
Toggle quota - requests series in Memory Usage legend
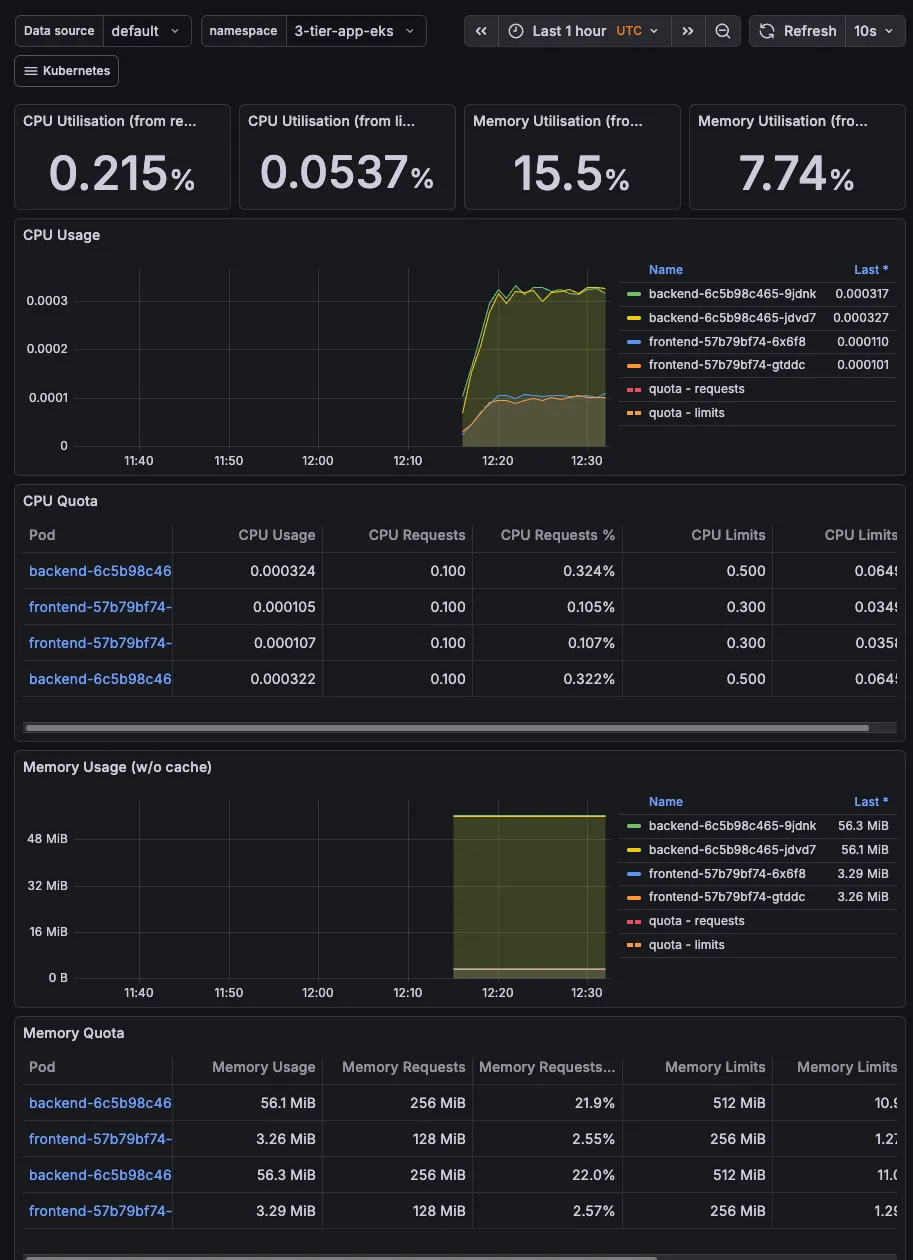[696, 921]
